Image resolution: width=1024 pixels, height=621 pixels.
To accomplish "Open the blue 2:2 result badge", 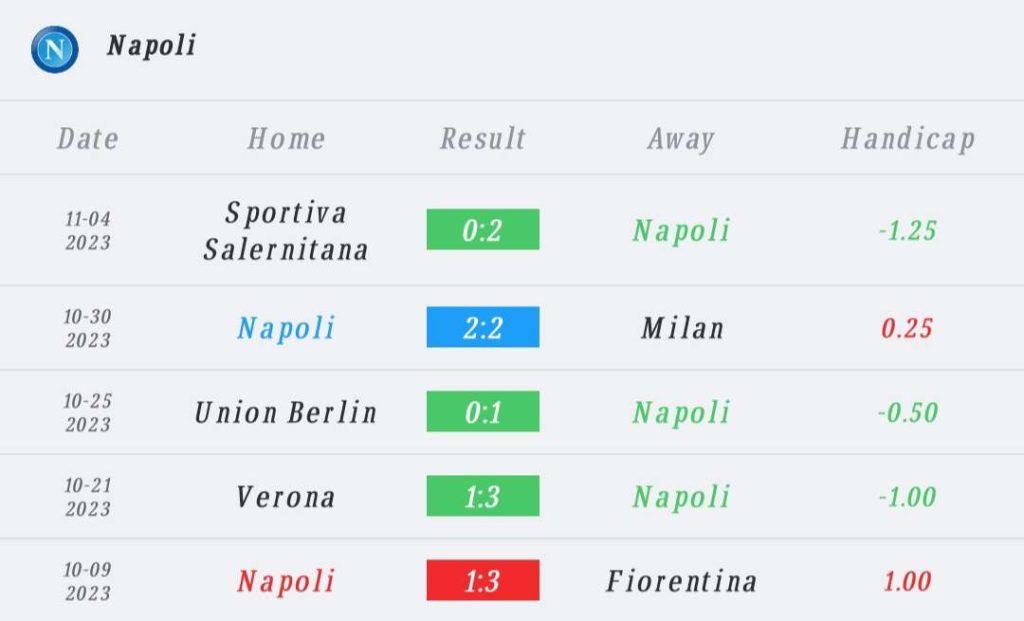I will [x=483, y=327].
